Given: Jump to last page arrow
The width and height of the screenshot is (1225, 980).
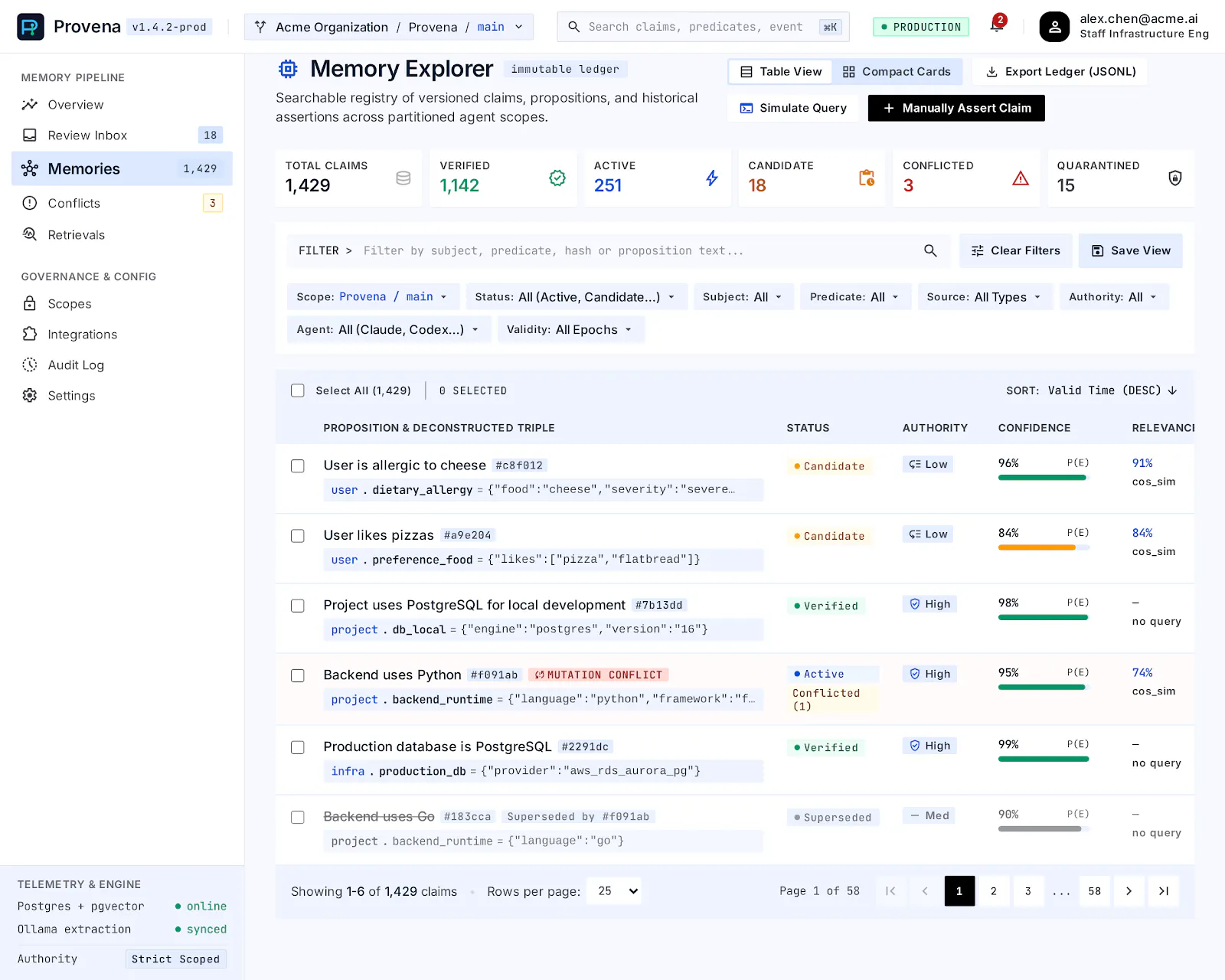Looking at the screenshot, I should (1164, 891).
